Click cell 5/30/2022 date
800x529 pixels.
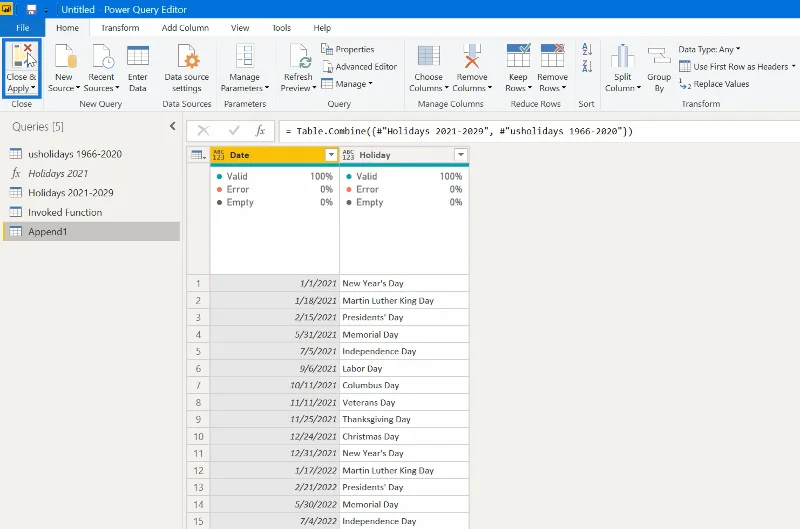tap(274, 504)
